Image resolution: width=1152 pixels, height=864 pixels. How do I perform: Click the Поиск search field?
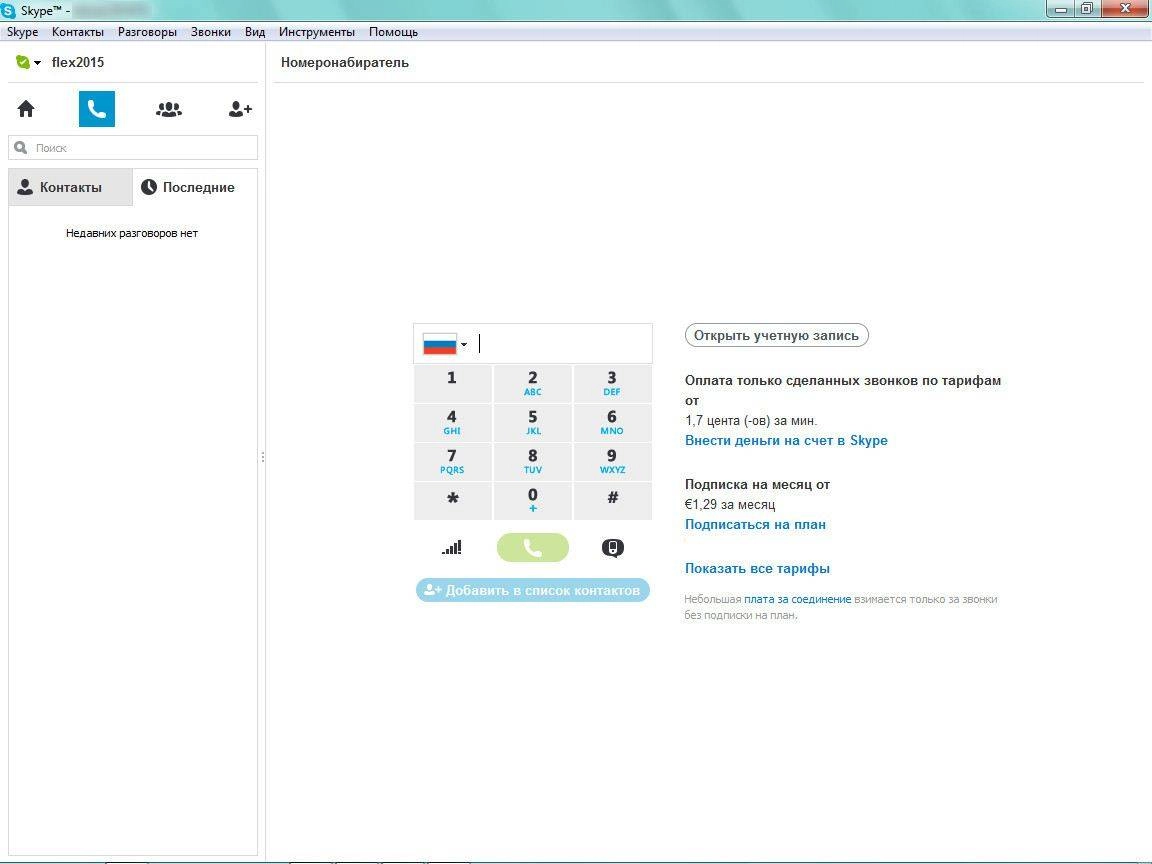[133, 148]
